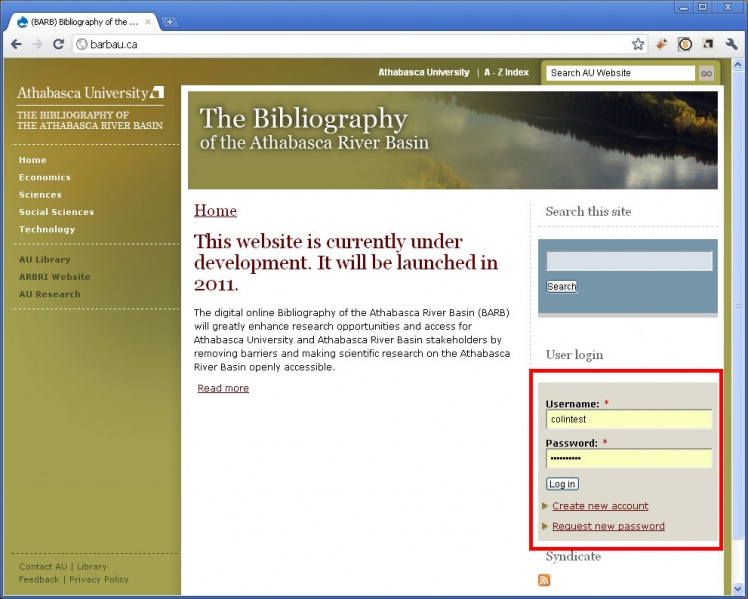Click Request new password link
This screenshot has width=748, height=599.
(x=608, y=526)
